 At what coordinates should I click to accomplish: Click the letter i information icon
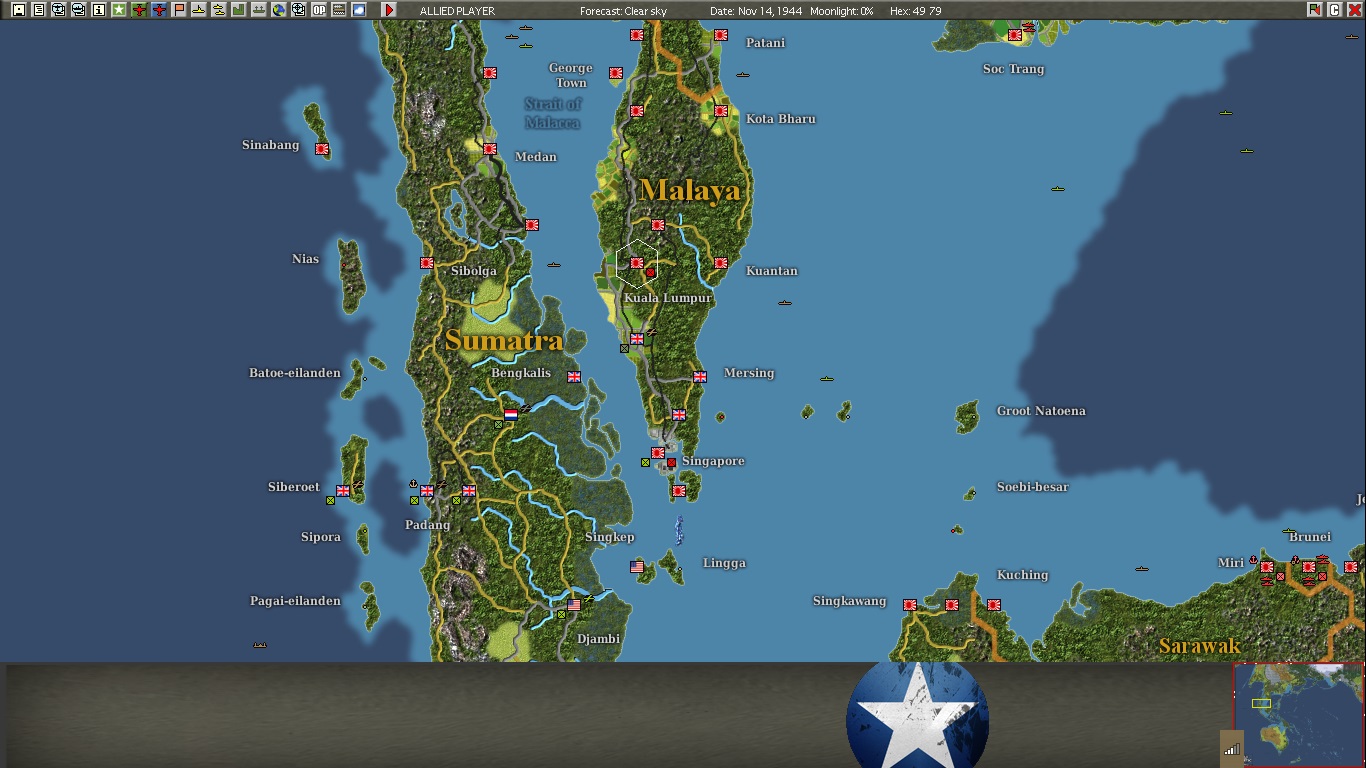pos(98,10)
